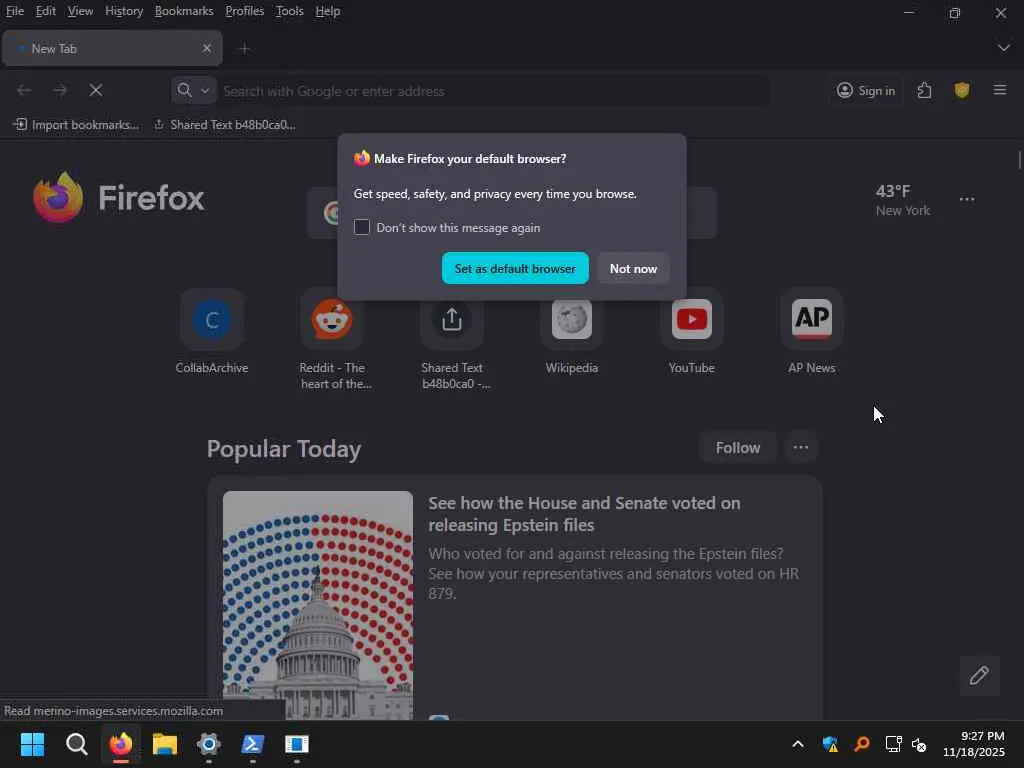Stop the page loading with the X icon
Image resolution: width=1024 pixels, height=768 pixels.
(x=96, y=91)
